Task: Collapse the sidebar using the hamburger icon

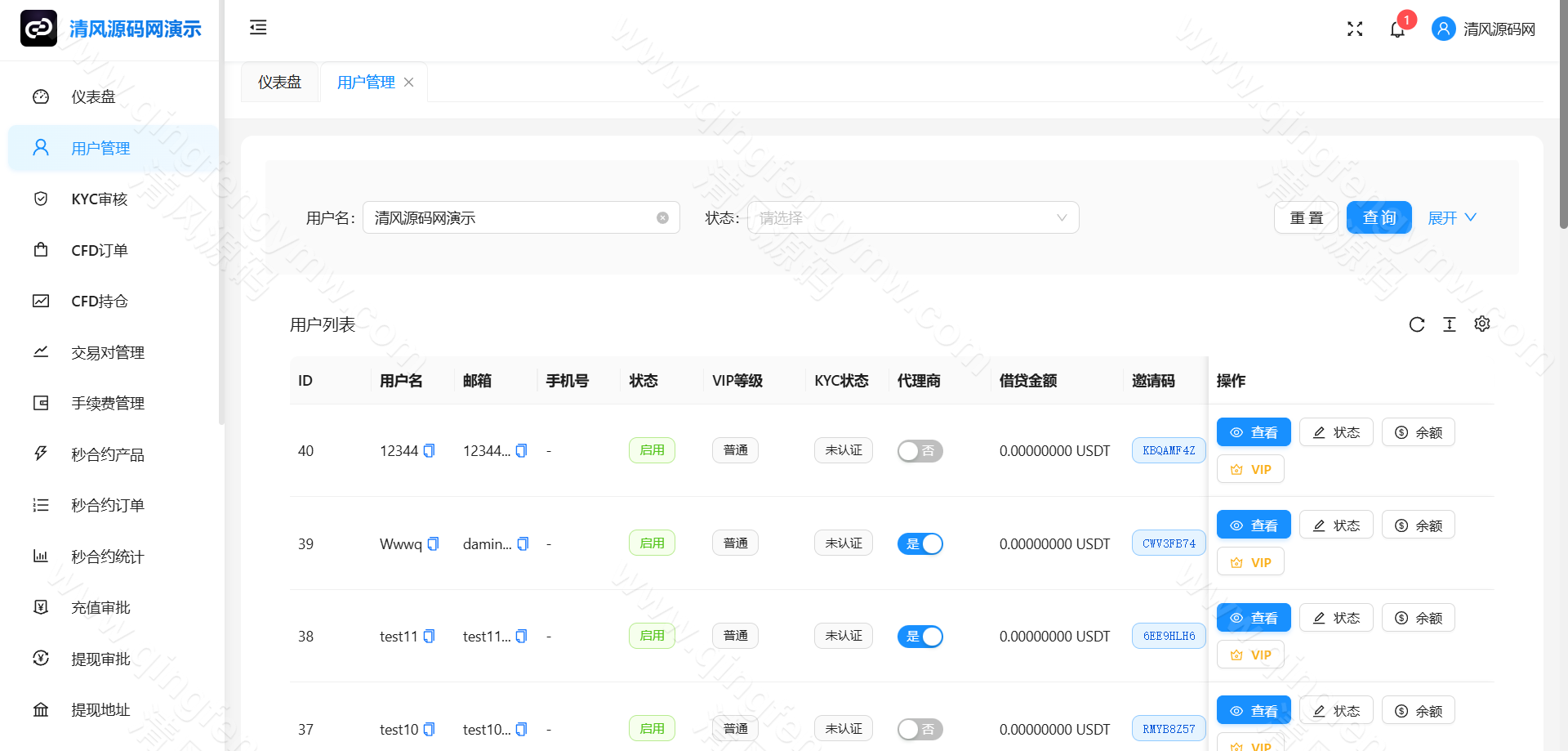Action: [258, 27]
